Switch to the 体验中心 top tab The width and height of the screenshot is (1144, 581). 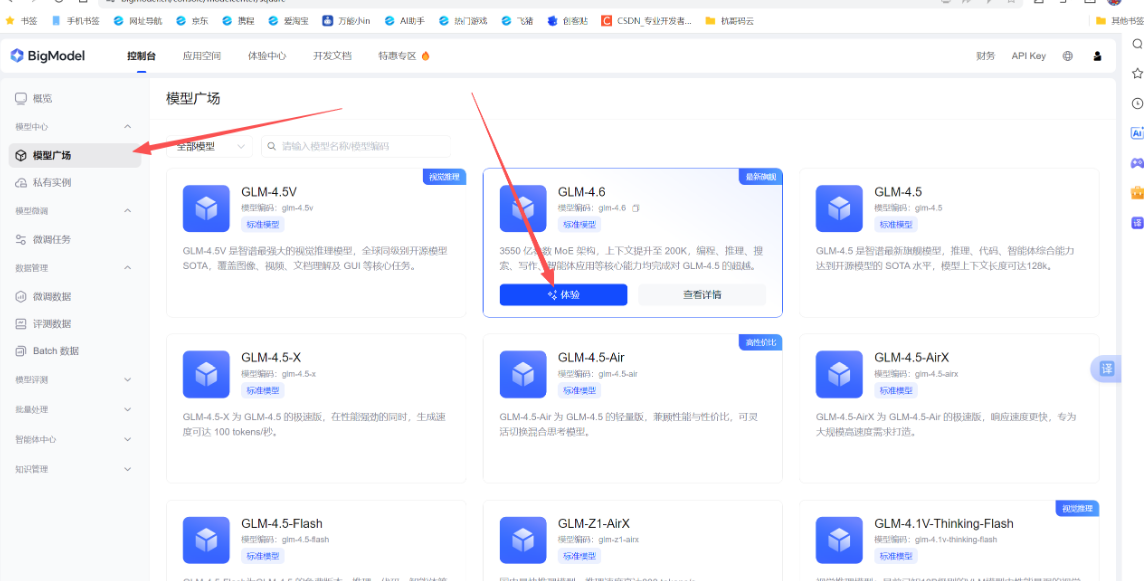(267, 56)
